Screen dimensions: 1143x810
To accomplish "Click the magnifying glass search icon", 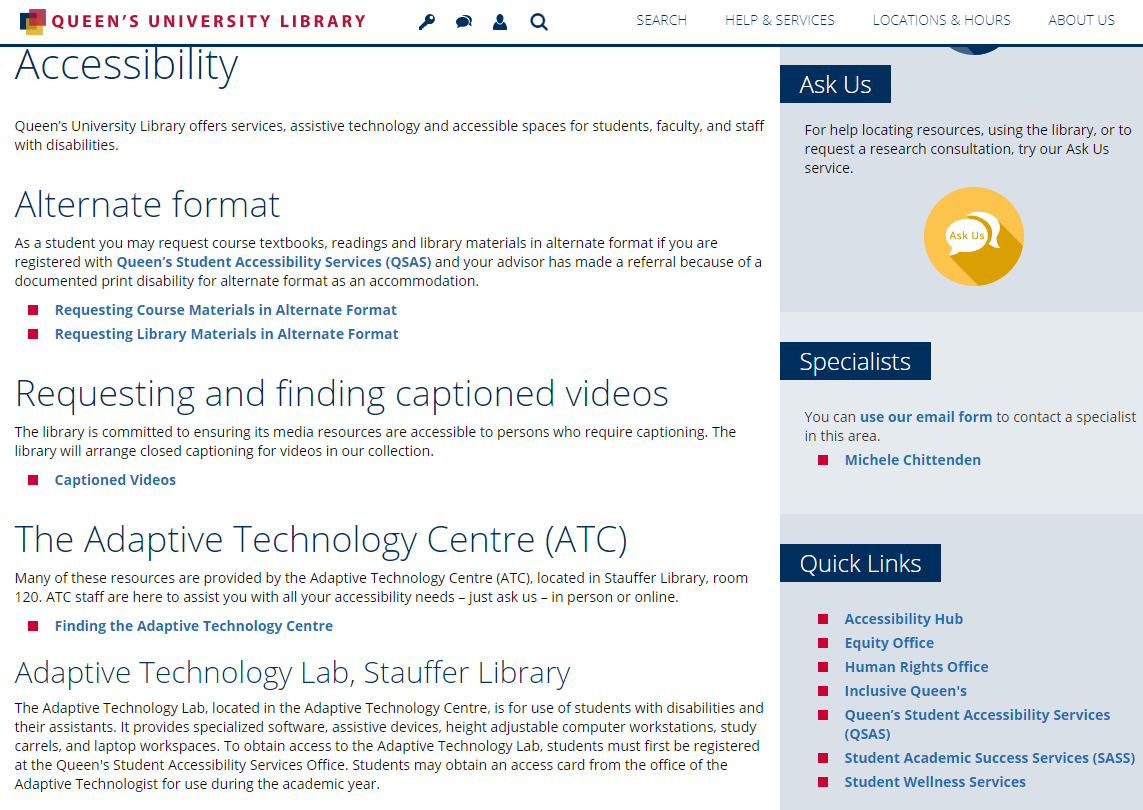I will coord(539,22).
